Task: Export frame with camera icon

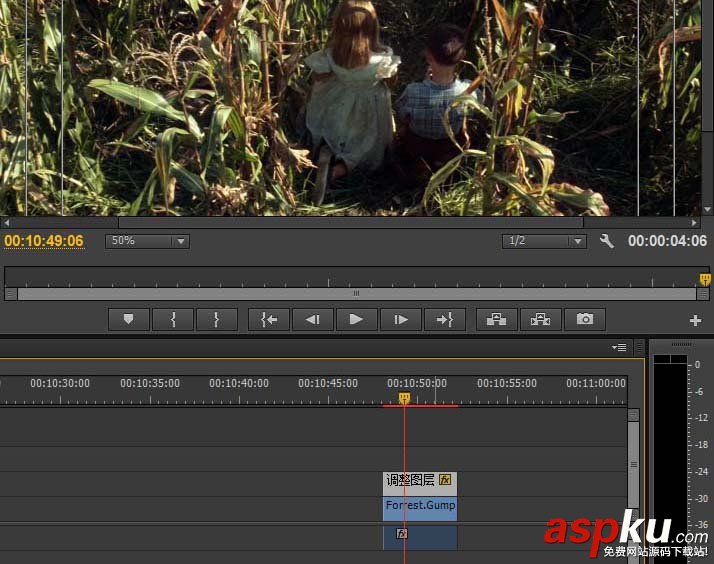Action: [585, 319]
